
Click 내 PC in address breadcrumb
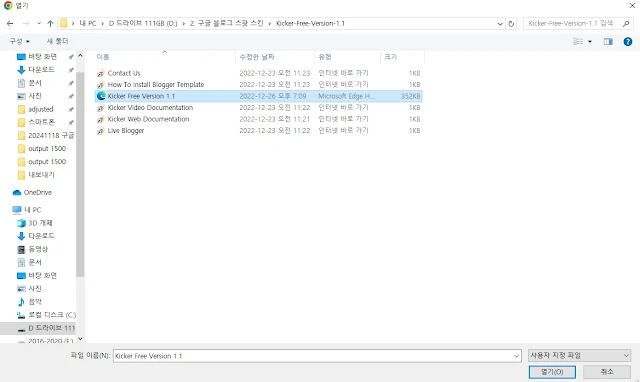pos(88,24)
